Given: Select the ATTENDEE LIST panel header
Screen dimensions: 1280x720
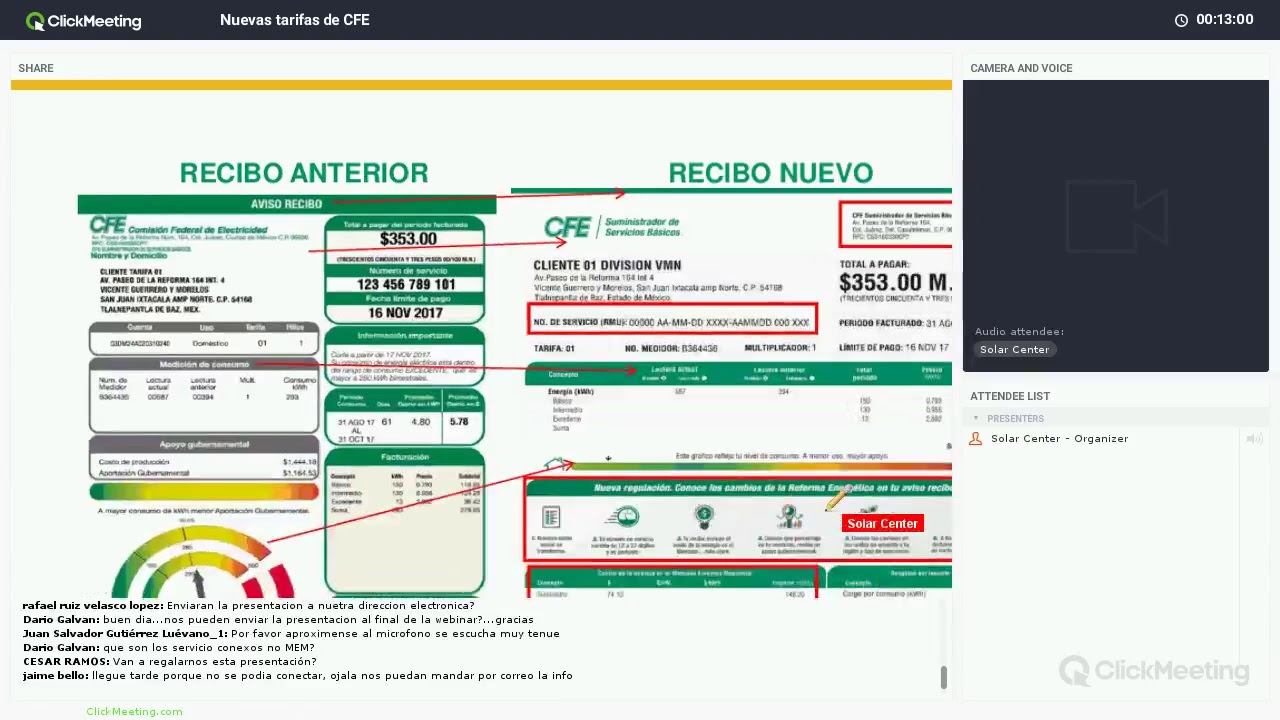Looking at the screenshot, I should (1010, 396).
